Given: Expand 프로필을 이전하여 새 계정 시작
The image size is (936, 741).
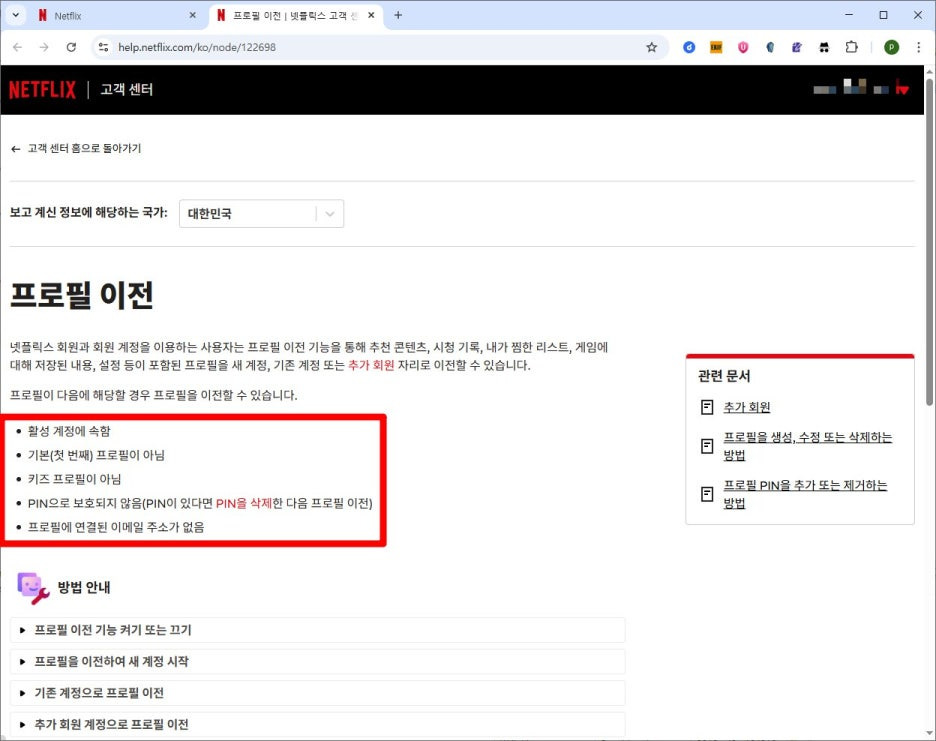Looking at the screenshot, I should point(318,662).
